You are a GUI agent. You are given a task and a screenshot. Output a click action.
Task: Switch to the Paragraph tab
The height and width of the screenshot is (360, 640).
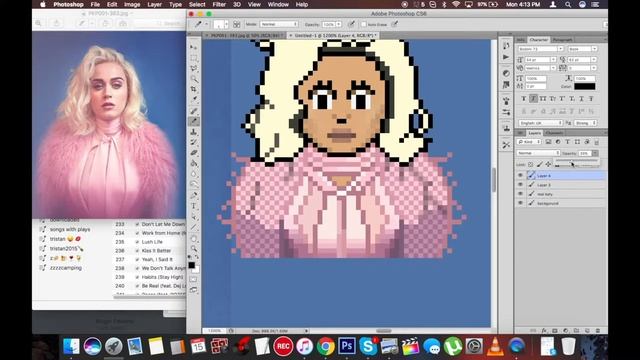pyautogui.click(x=562, y=40)
